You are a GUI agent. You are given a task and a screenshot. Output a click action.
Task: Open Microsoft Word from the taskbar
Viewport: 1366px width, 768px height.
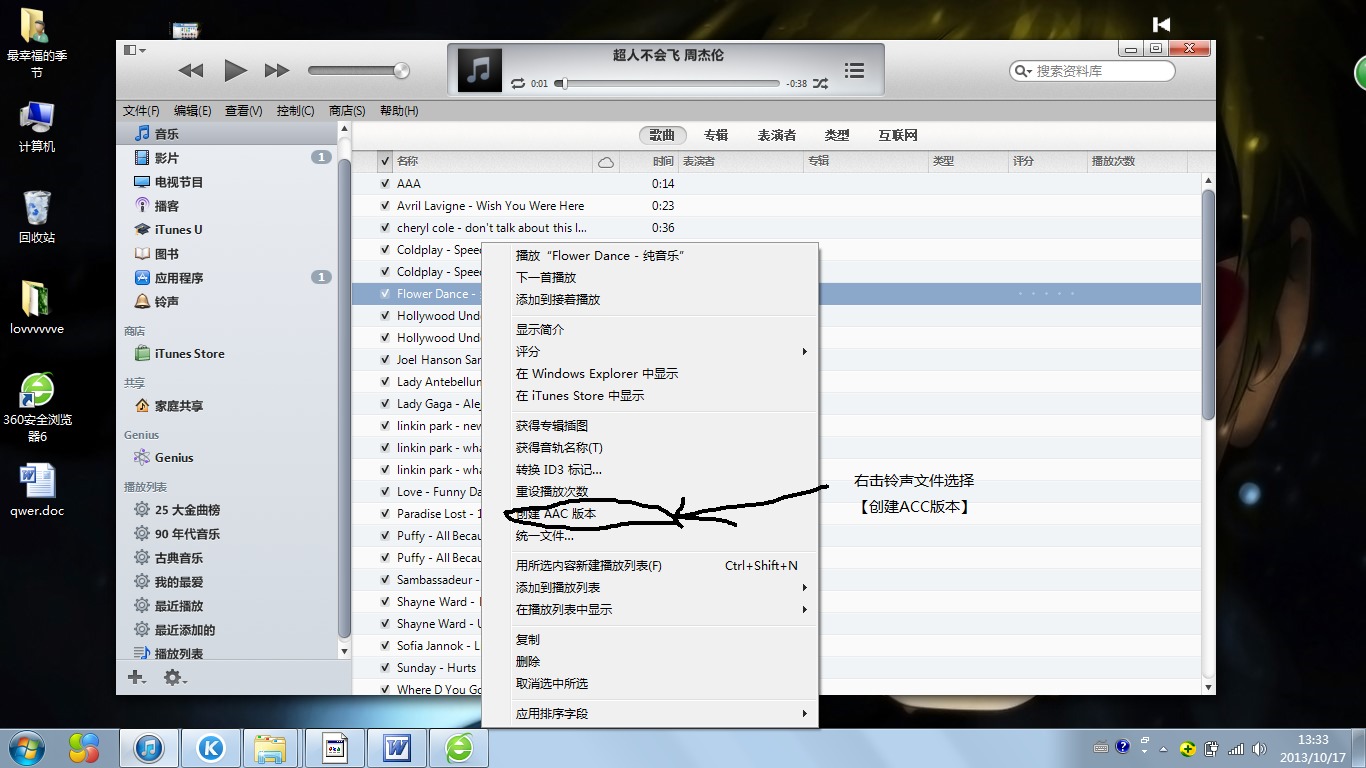click(397, 747)
